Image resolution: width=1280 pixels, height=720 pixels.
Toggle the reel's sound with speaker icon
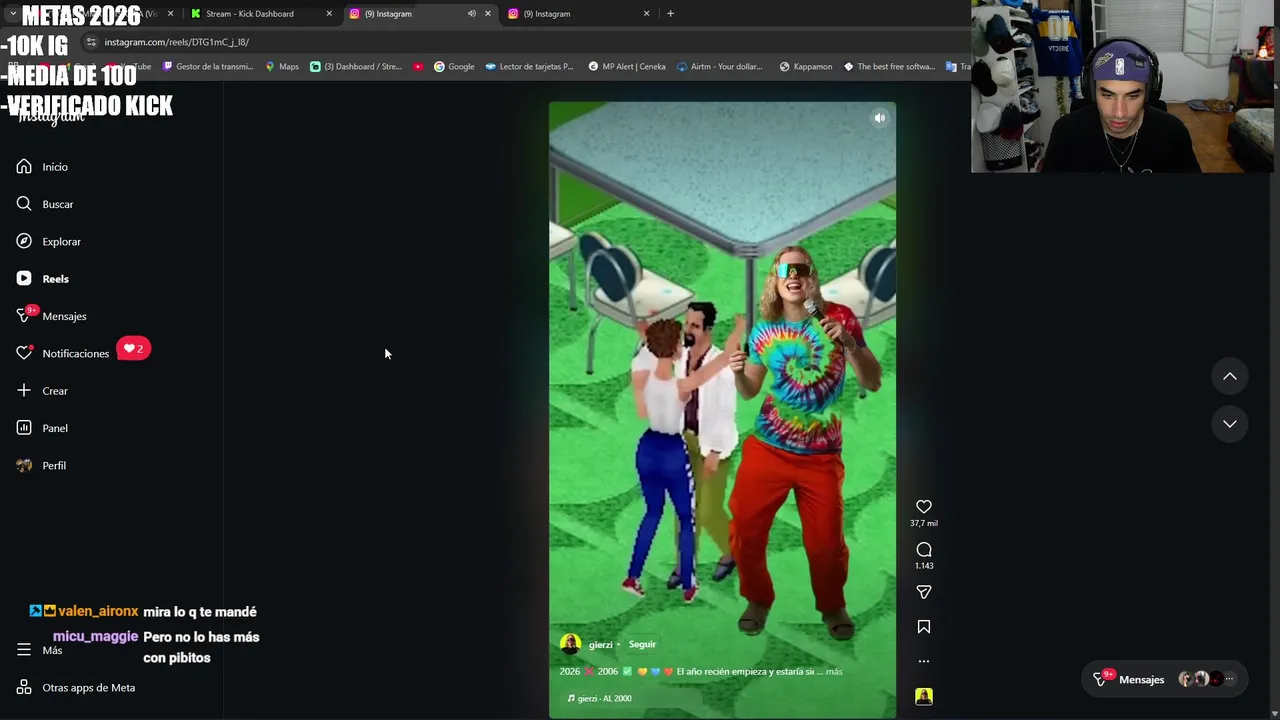click(880, 118)
